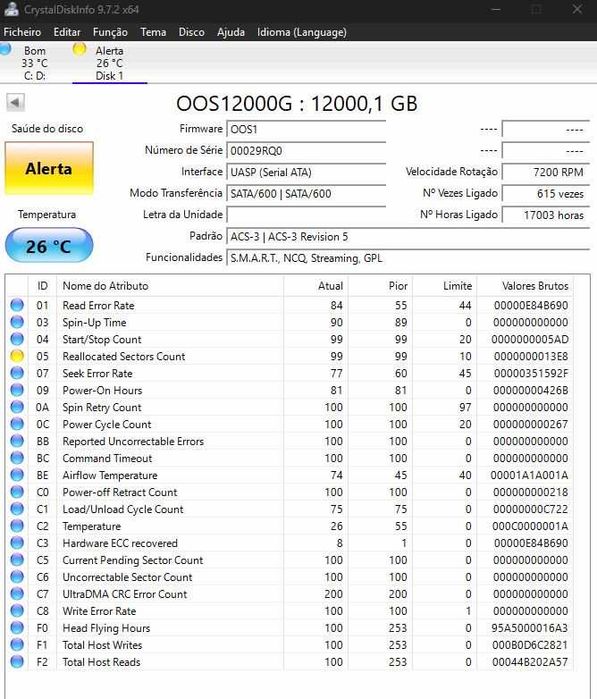Image resolution: width=597 pixels, height=699 pixels.
Task: Open the Função menu
Action: [110, 32]
